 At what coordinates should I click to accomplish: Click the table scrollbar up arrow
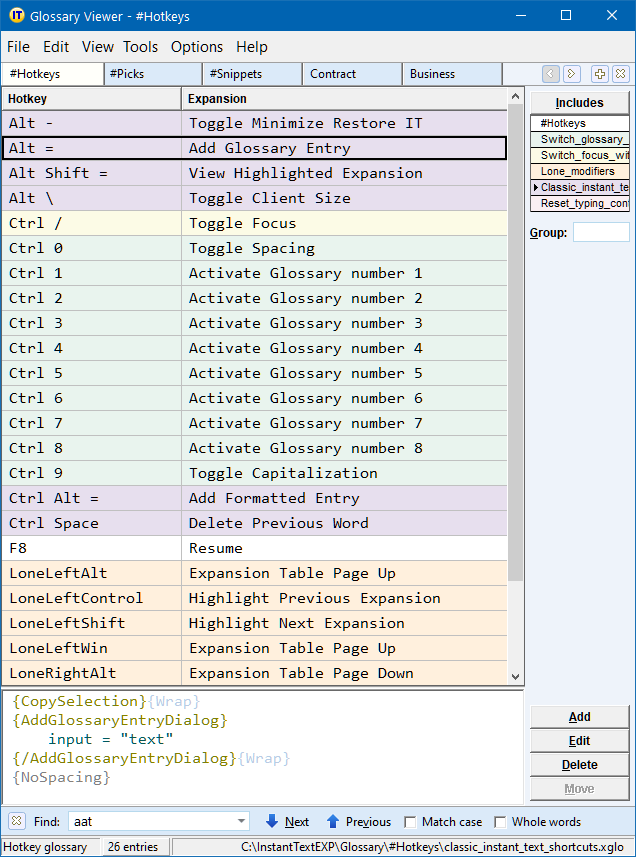coord(515,97)
